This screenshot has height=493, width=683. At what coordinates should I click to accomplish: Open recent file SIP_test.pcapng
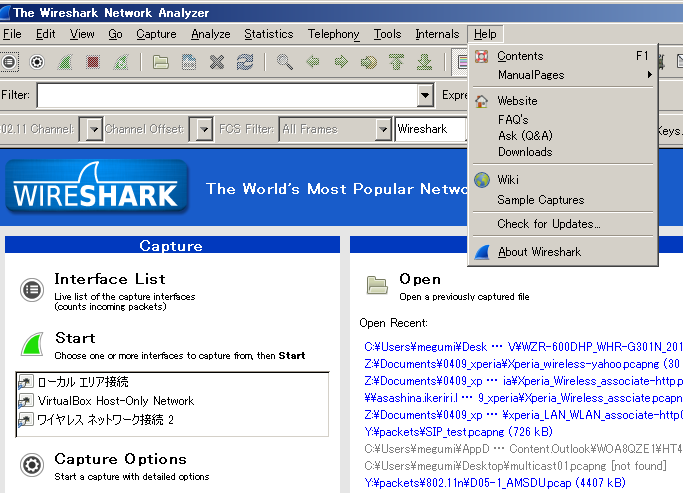tap(458, 432)
